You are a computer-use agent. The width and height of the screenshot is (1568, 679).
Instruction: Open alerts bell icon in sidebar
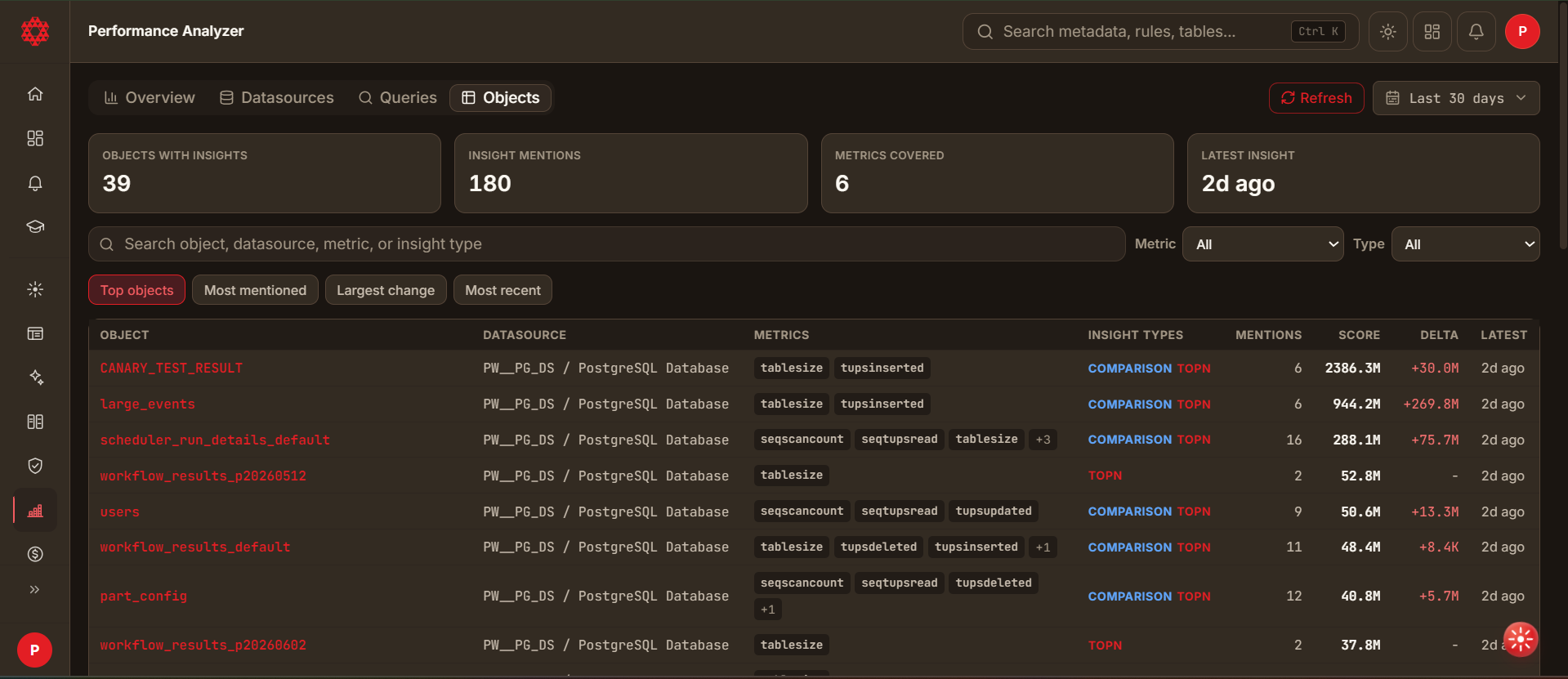pyautogui.click(x=35, y=183)
